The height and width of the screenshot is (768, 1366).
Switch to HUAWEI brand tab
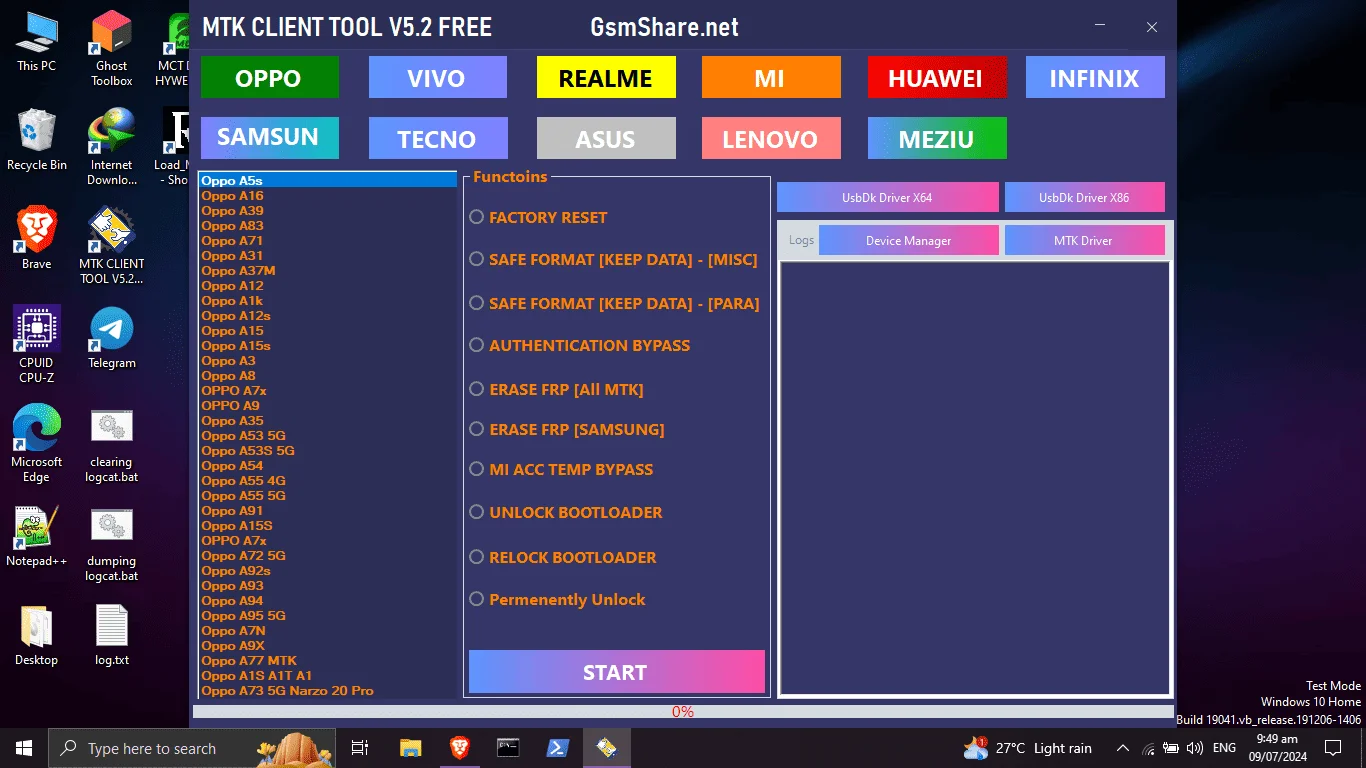pyautogui.click(x=937, y=77)
